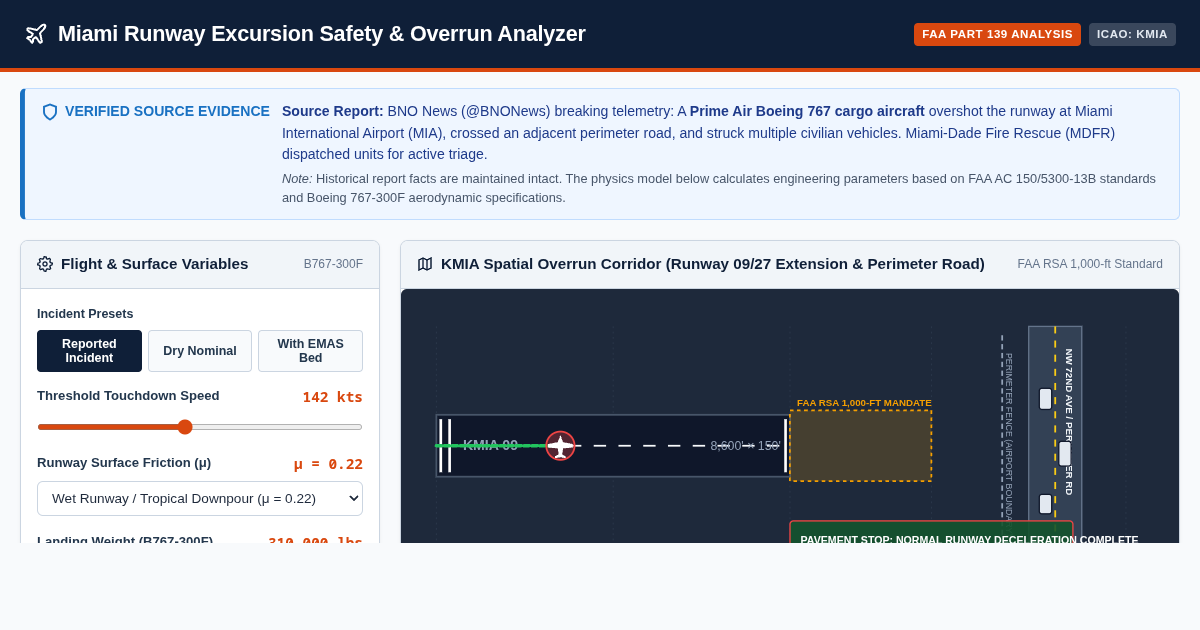Click the ICAO: KMIA badge
The image size is (1200, 630).
point(1132,34)
